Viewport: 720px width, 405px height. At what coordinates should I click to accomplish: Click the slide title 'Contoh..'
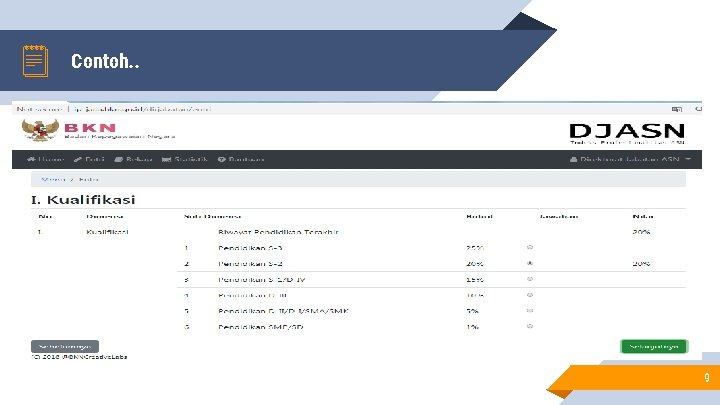pos(105,61)
